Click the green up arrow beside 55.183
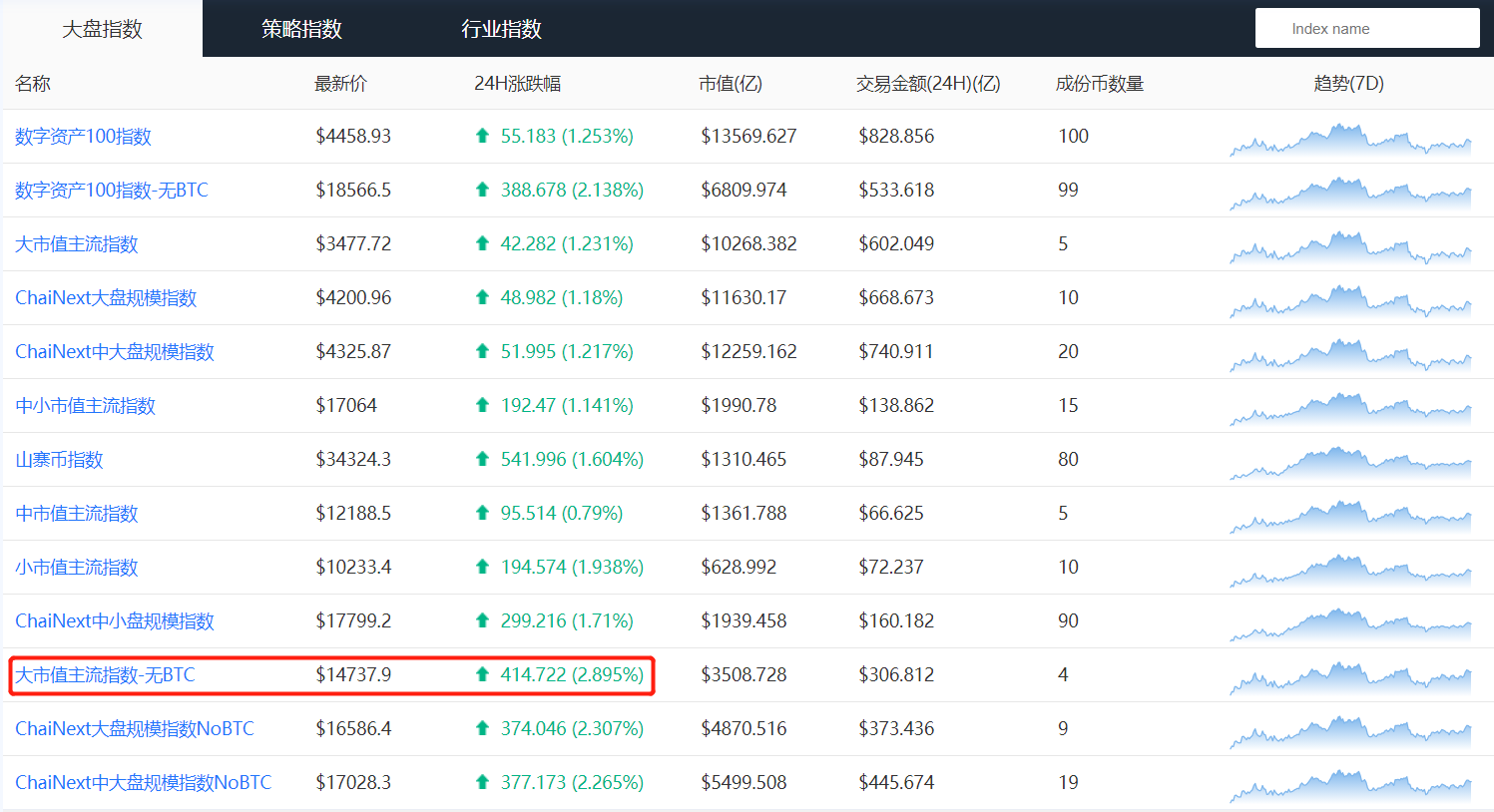The image size is (1494, 812). pyautogui.click(x=483, y=136)
